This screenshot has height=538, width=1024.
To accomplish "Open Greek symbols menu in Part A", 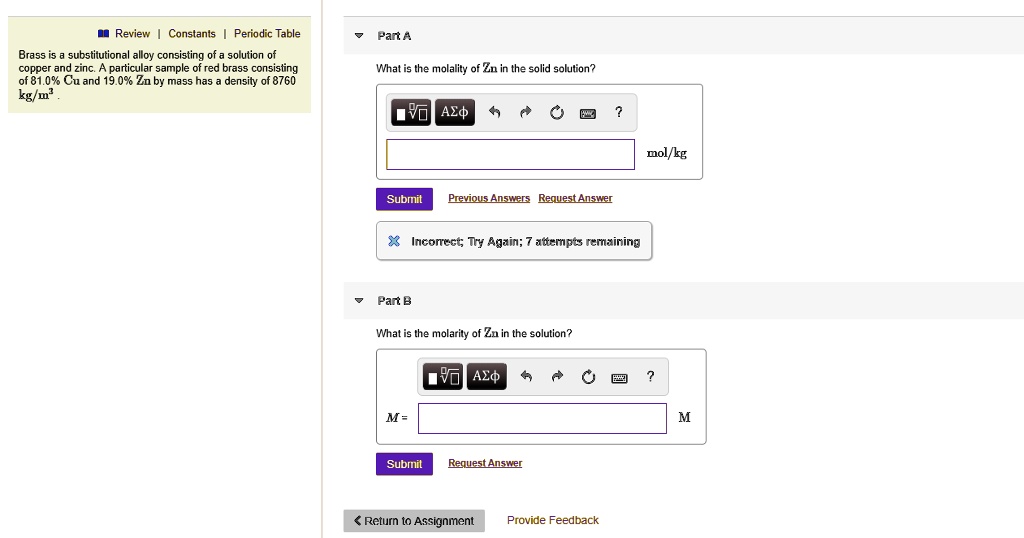I will tap(455, 112).
